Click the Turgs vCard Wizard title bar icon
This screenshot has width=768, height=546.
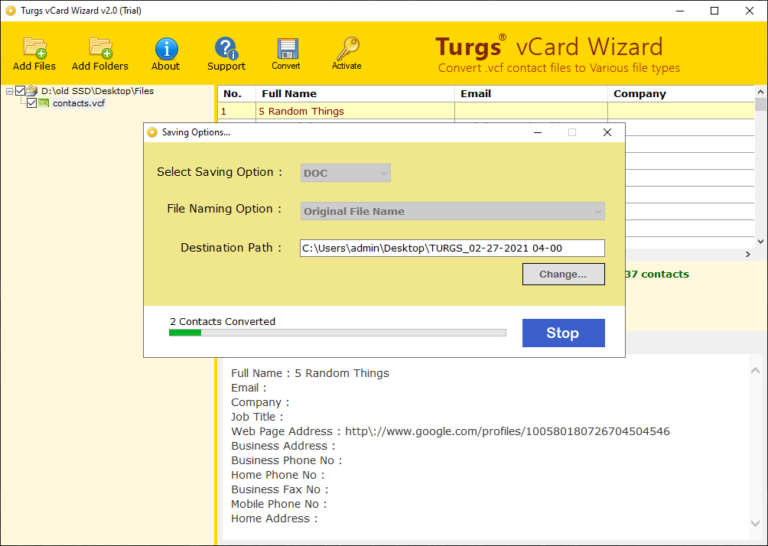click(x=11, y=11)
